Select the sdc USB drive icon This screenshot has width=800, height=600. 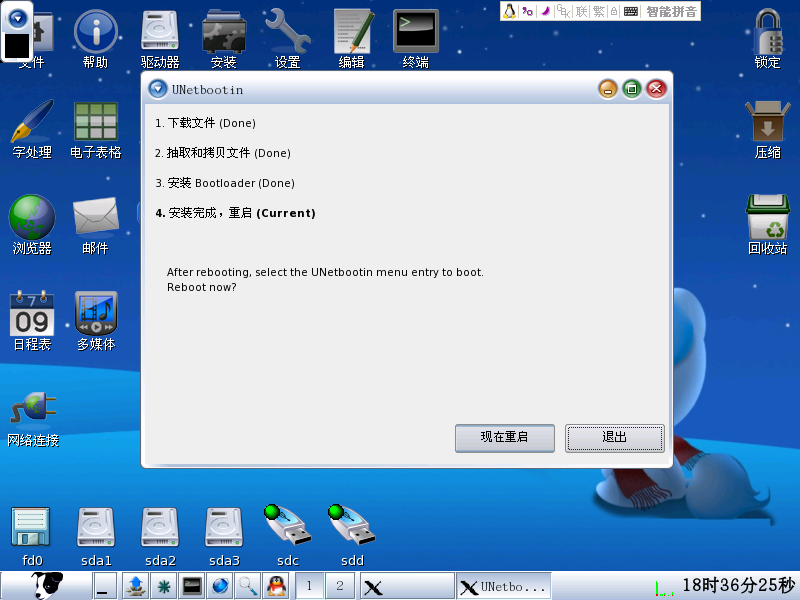click(x=288, y=536)
